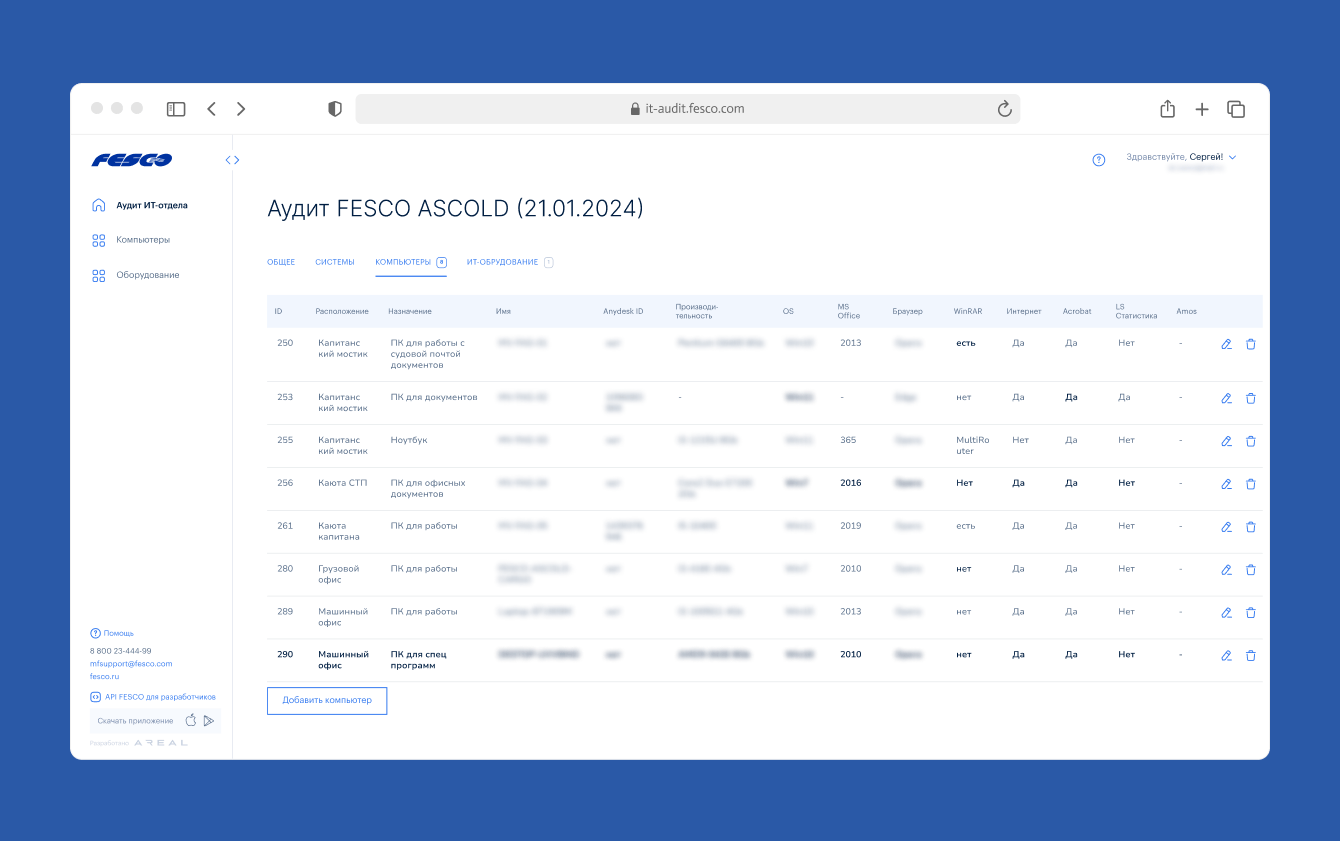This screenshot has height=841, width=1340.
Task: Open API FESCO для разработчиков link
Action: 153,697
